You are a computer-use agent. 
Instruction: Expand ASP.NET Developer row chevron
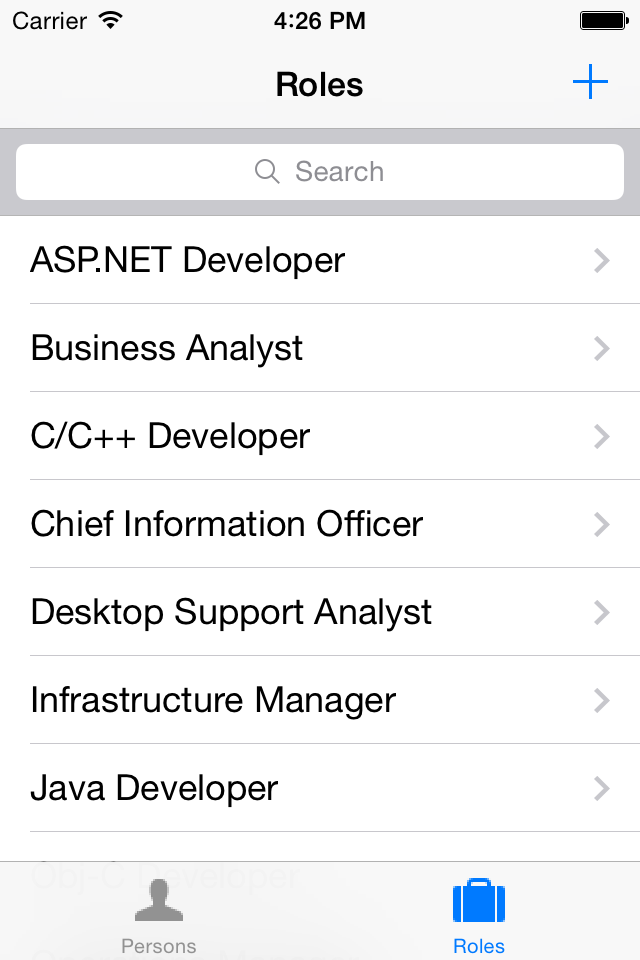point(602,260)
